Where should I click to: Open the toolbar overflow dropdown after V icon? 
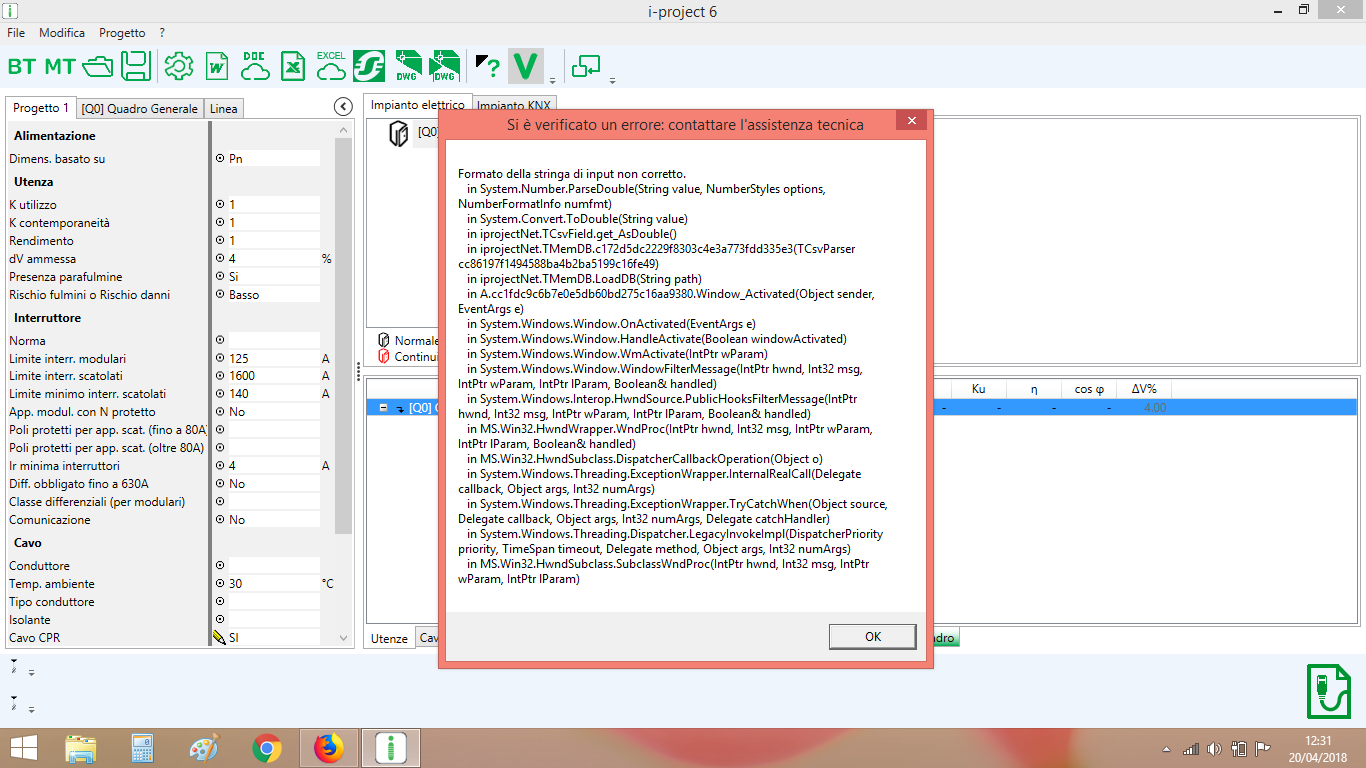552,81
